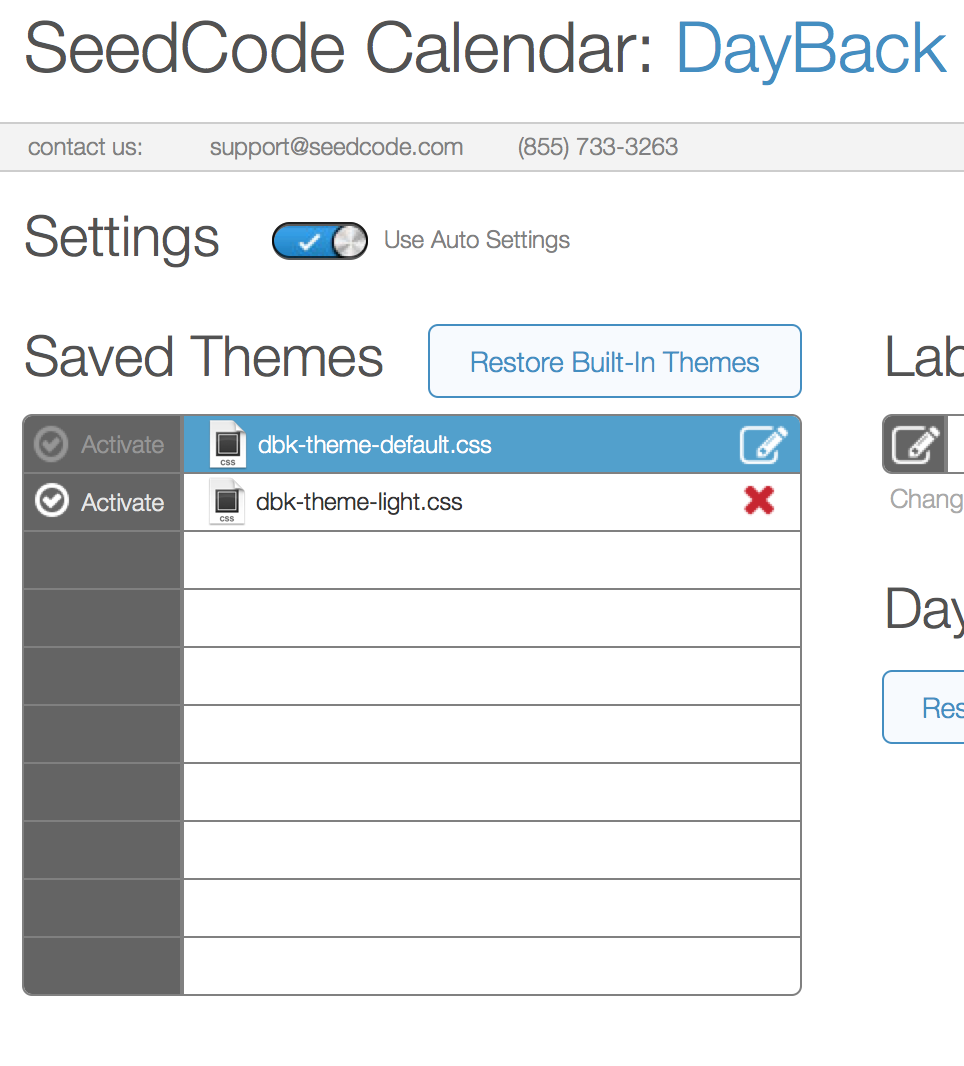
Task: Click Restore Built-In Themes button
Action: point(615,361)
